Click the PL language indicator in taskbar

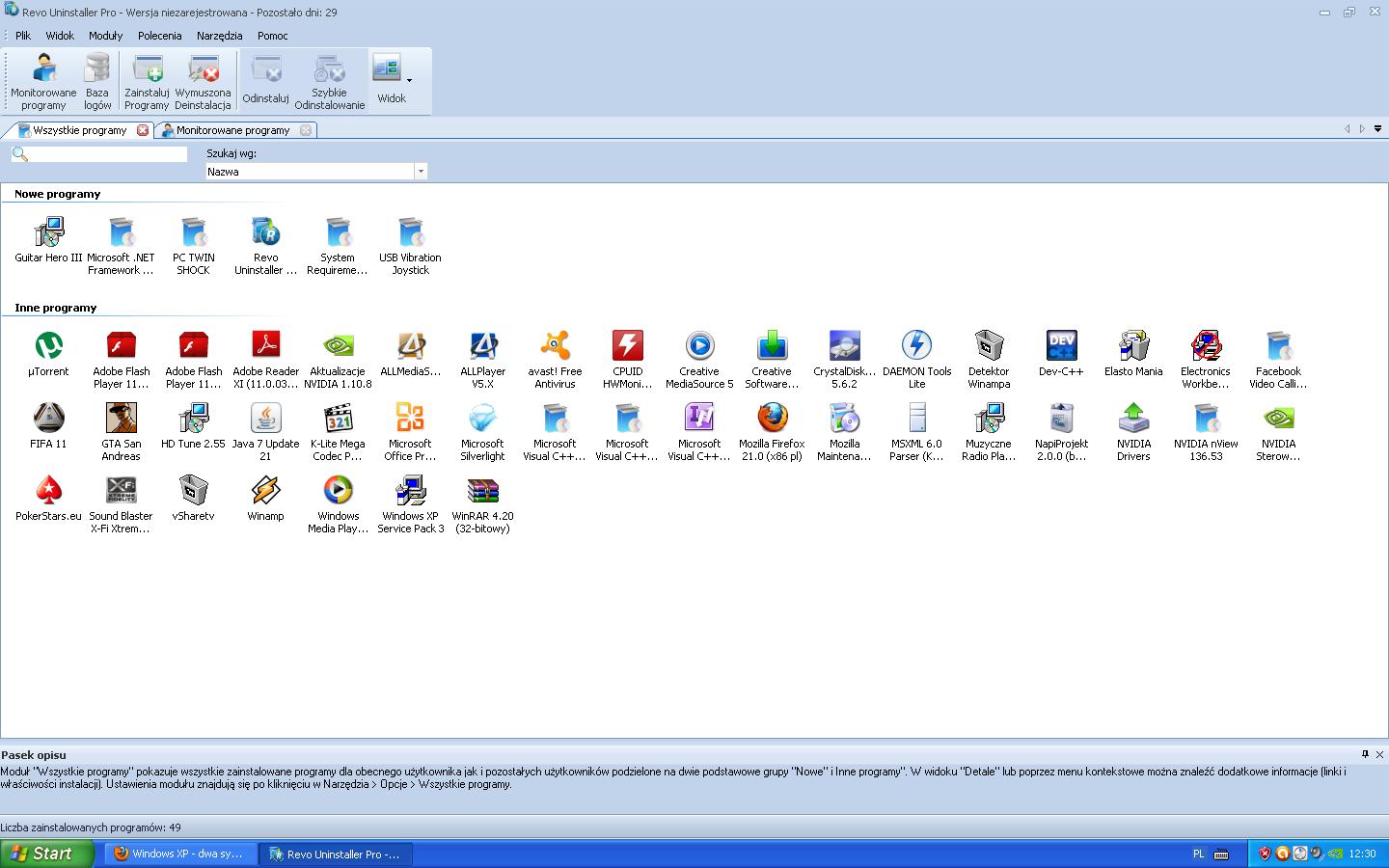pyautogui.click(x=1199, y=854)
